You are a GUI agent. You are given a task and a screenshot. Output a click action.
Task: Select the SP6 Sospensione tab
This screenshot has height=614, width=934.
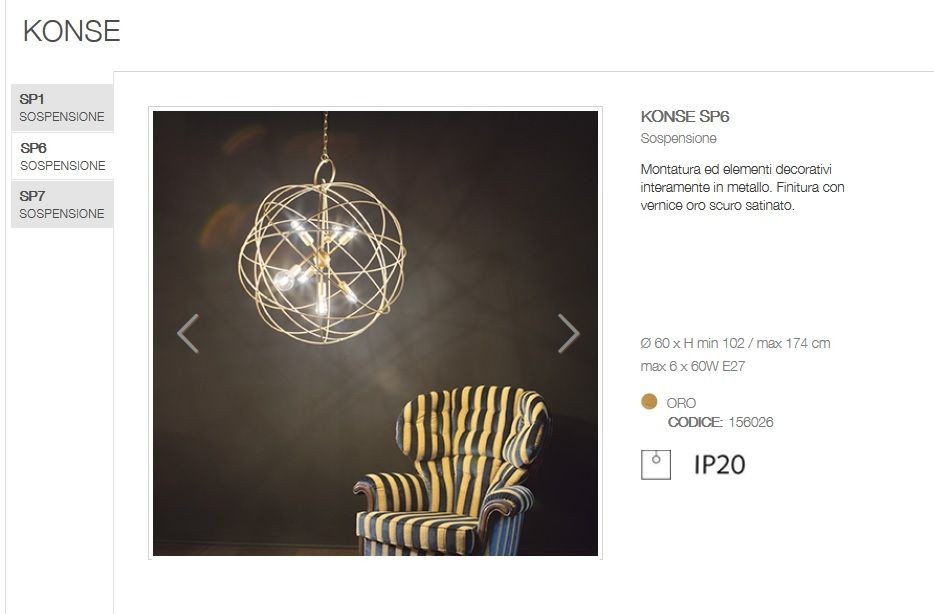[x=62, y=156]
